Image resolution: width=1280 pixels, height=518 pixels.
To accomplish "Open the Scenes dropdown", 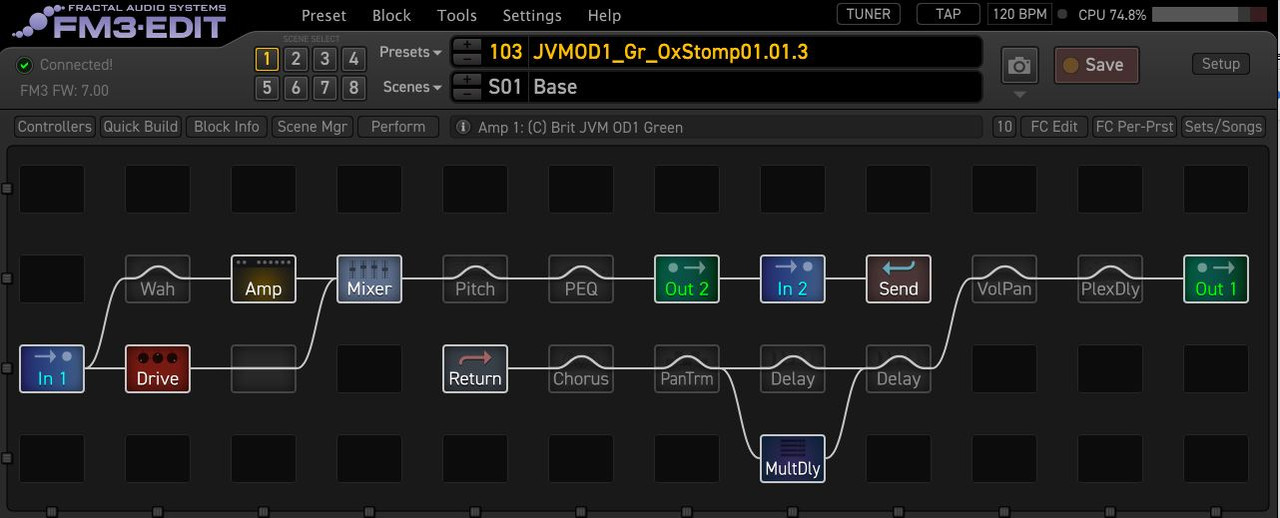I will (x=412, y=87).
